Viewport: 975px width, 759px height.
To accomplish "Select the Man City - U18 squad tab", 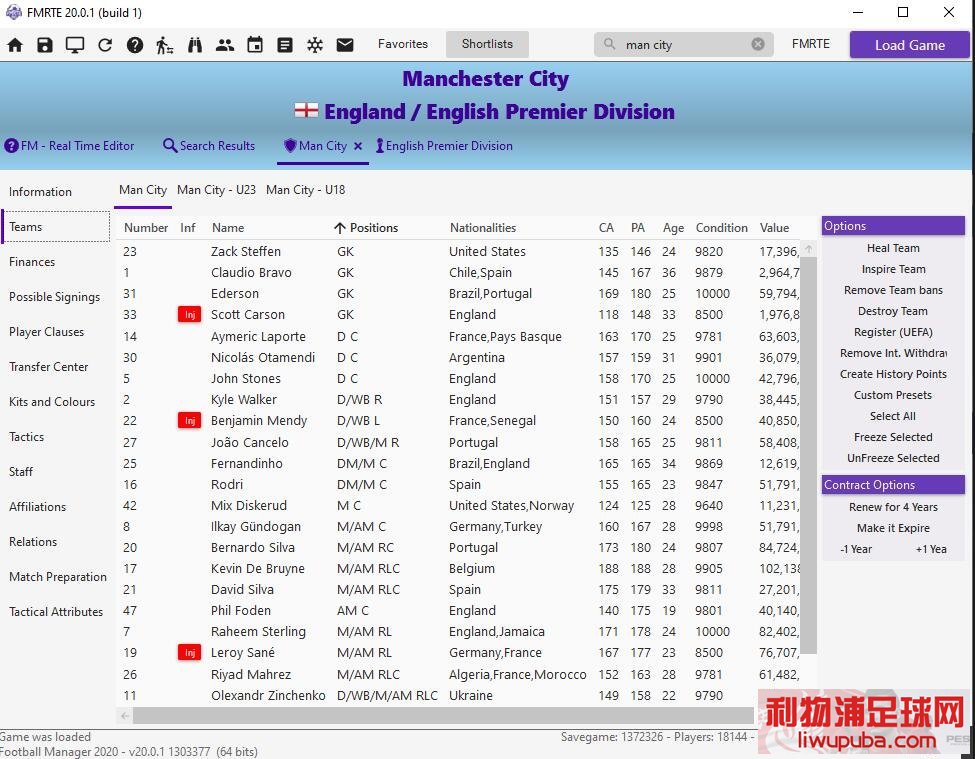I will [305, 190].
